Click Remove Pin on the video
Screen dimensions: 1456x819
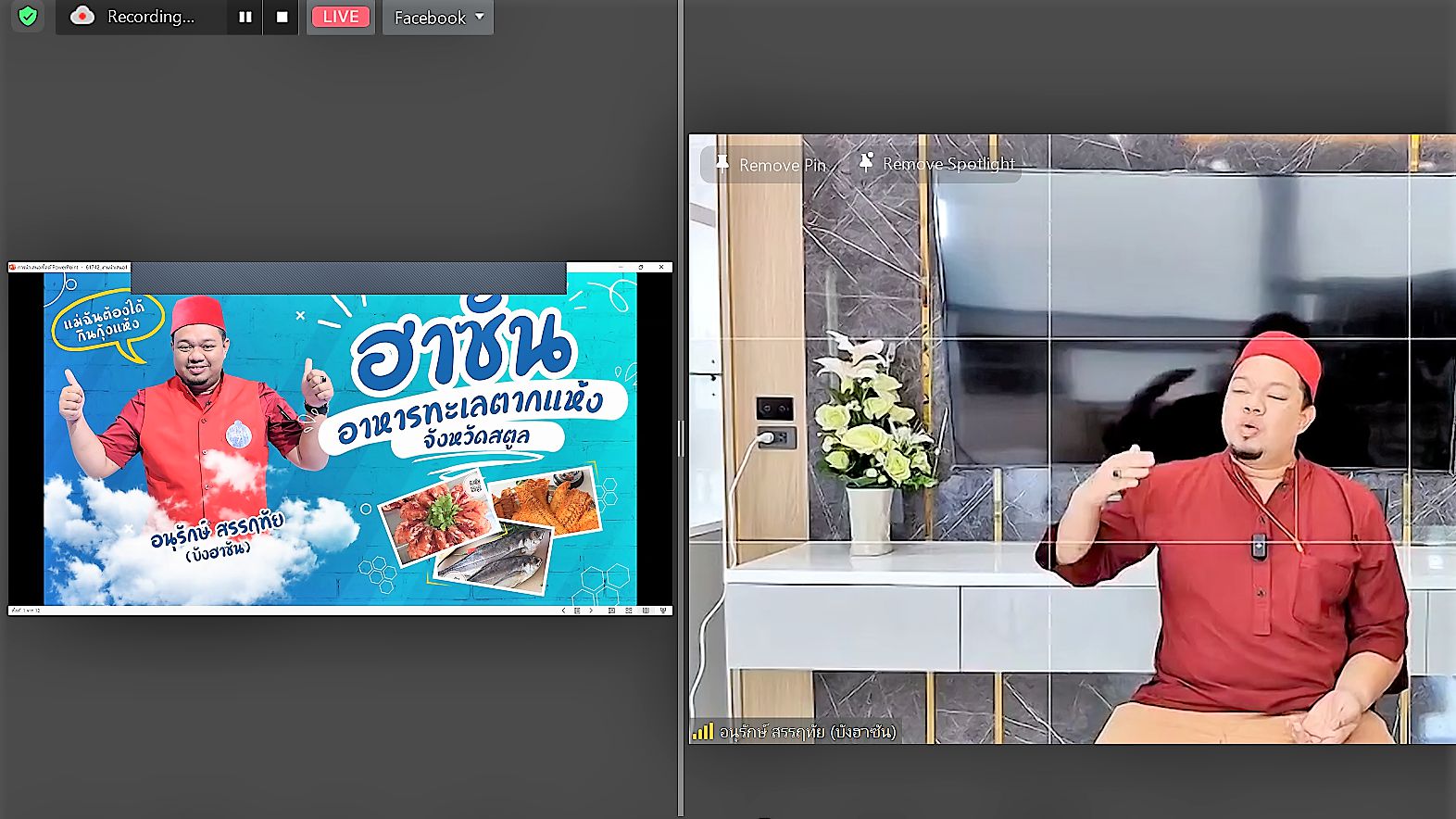tap(771, 165)
